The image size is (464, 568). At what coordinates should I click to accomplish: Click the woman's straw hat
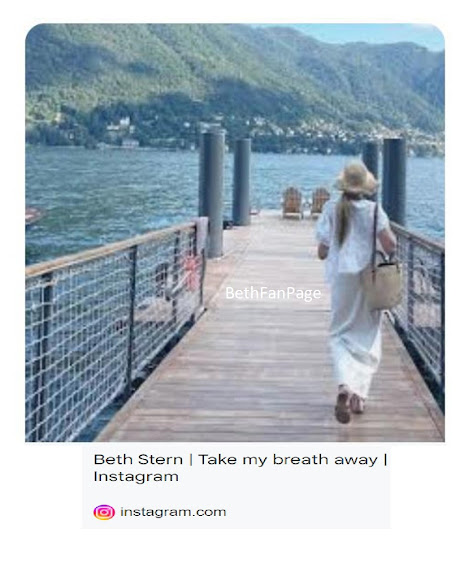[357, 178]
